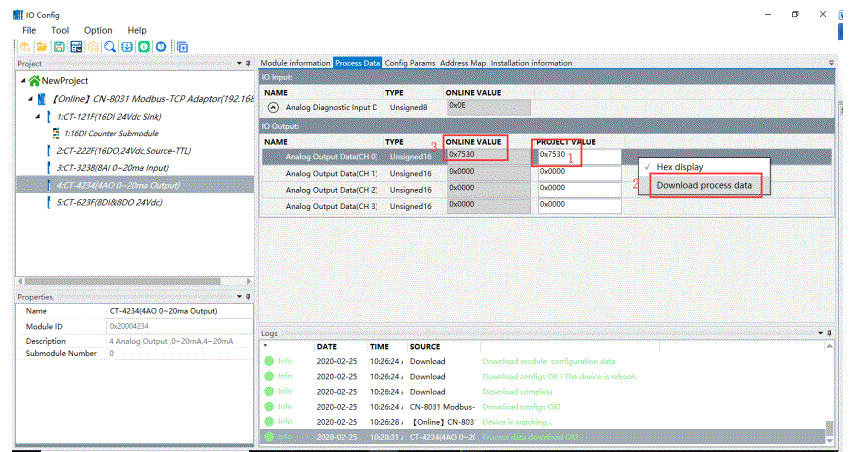The image size is (851, 452).
Task: Click the Info icon of the top log row
Action: (x=269, y=361)
